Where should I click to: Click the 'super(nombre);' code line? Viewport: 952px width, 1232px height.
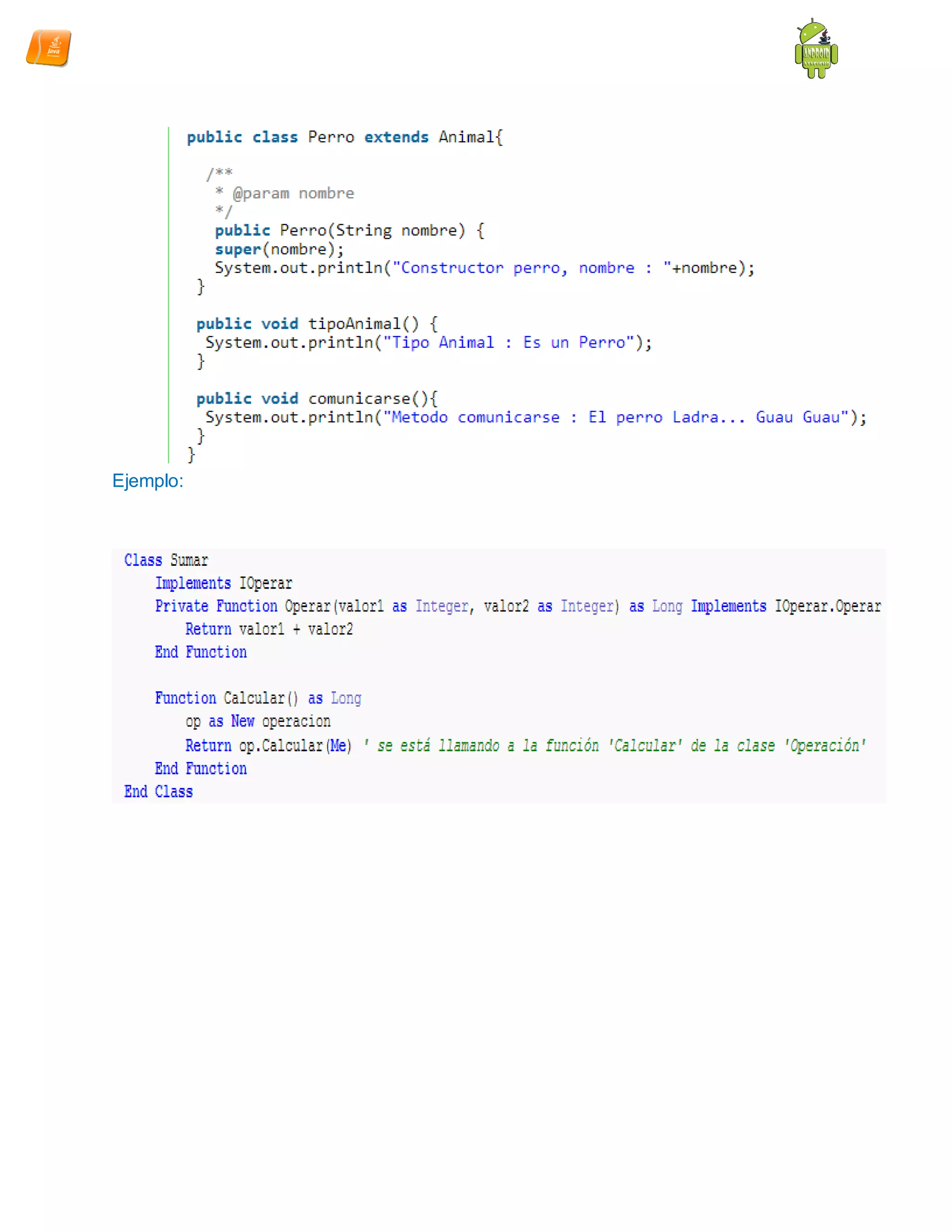coord(278,249)
